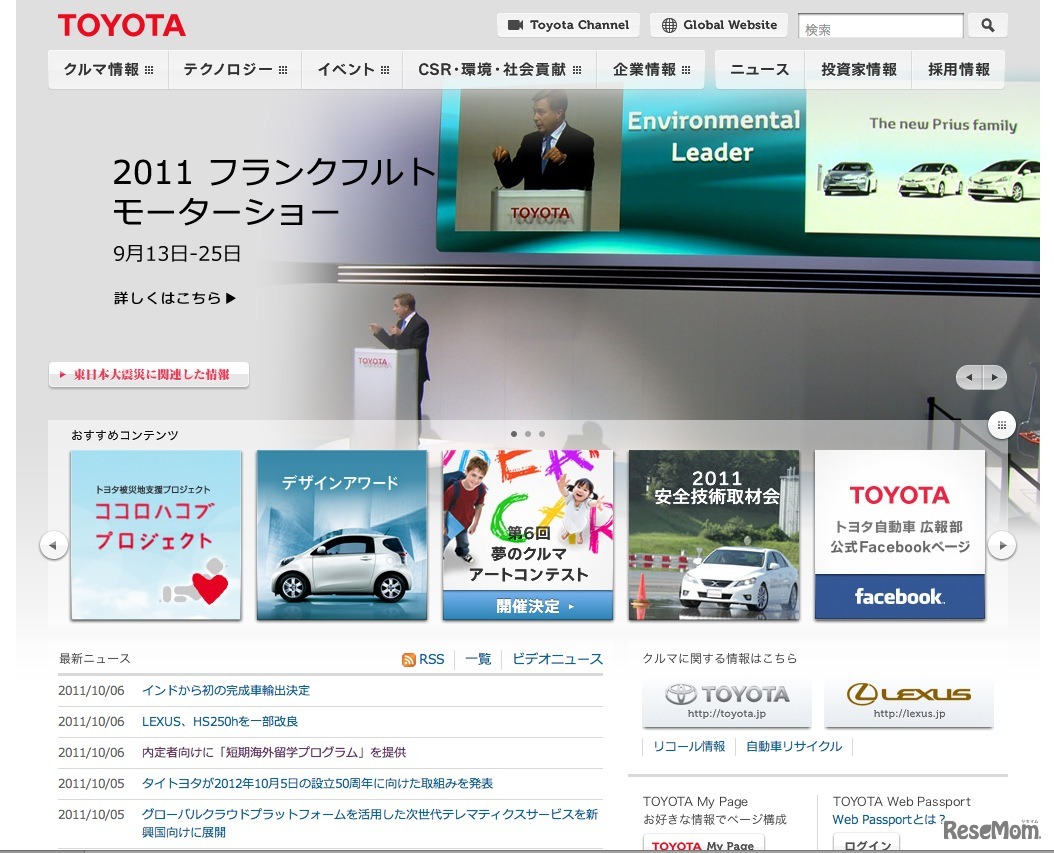The height and width of the screenshot is (853, 1054).
Task: Click the search magnifier icon button
Action: point(987,26)
